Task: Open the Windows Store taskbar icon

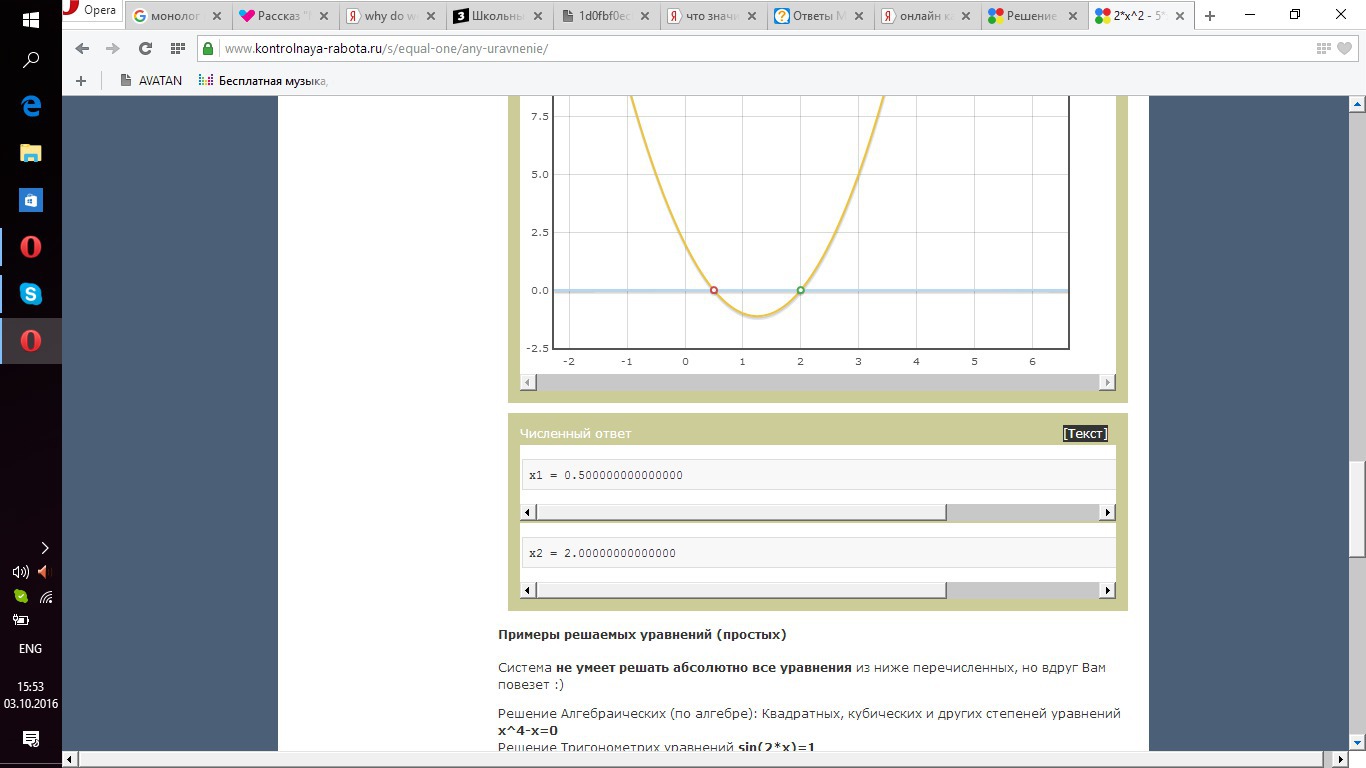Action: pyautogui.click(x=31, y=200)
